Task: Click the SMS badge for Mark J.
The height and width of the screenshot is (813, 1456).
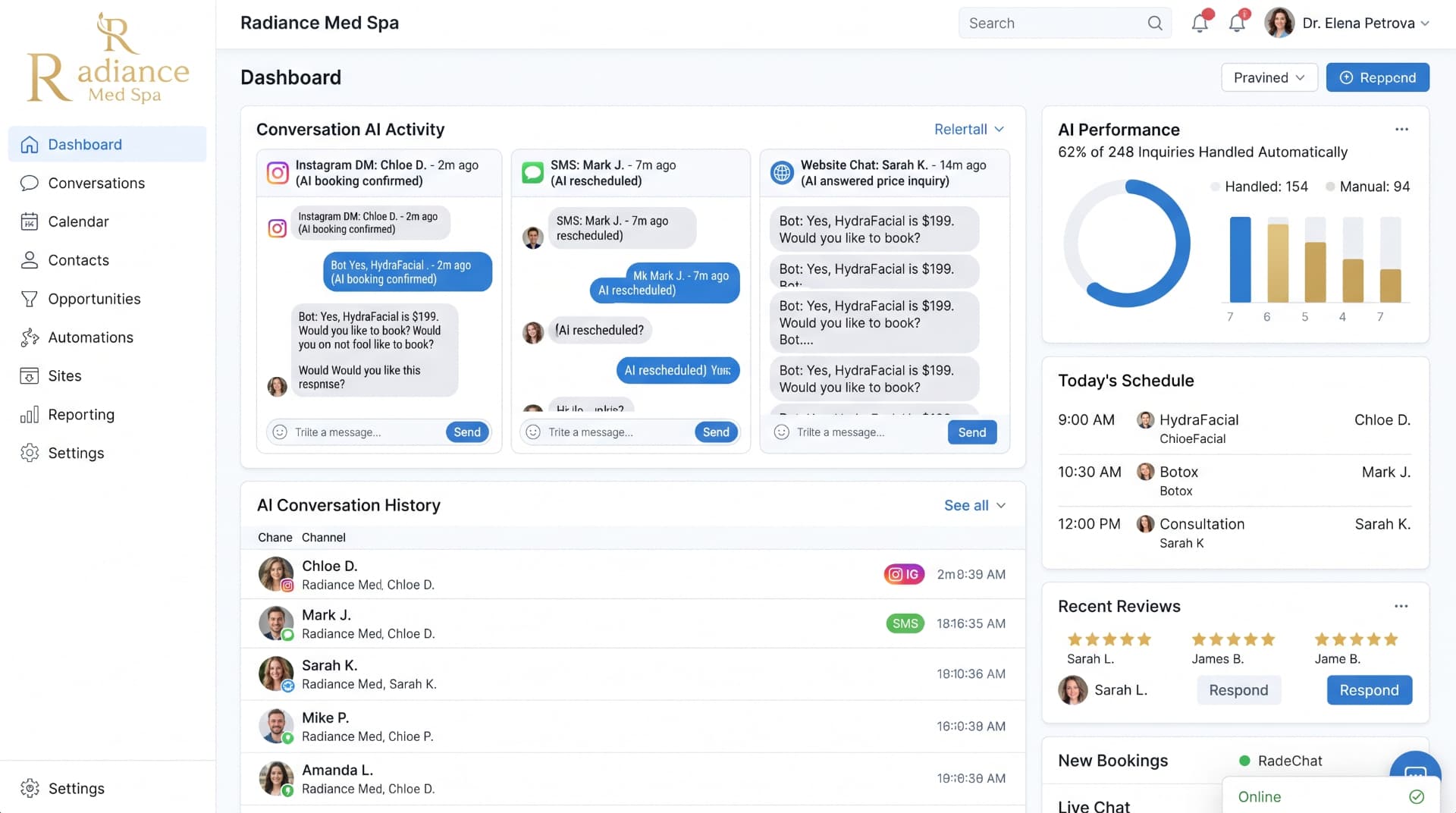Action: (905, 623)
